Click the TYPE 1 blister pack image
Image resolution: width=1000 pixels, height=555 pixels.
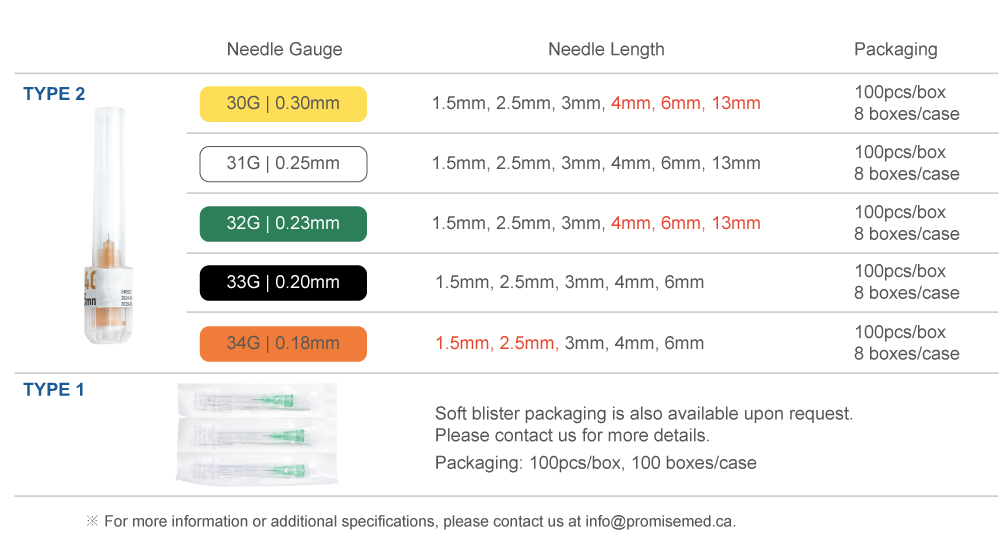(258, 434)
